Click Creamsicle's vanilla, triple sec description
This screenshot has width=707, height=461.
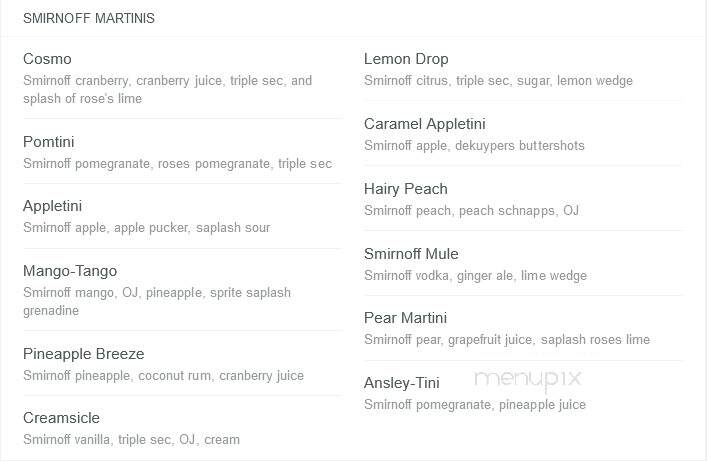(131, 439)
